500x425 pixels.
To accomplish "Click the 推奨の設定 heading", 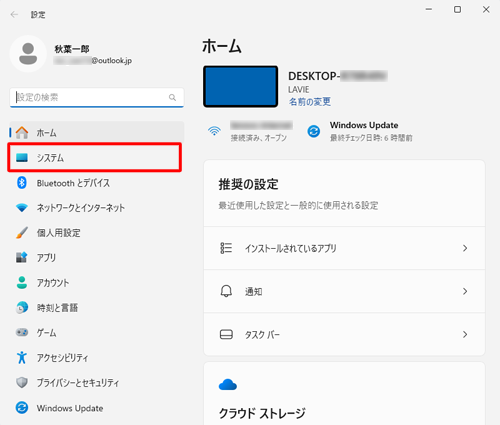I will [x=248, y=184].
